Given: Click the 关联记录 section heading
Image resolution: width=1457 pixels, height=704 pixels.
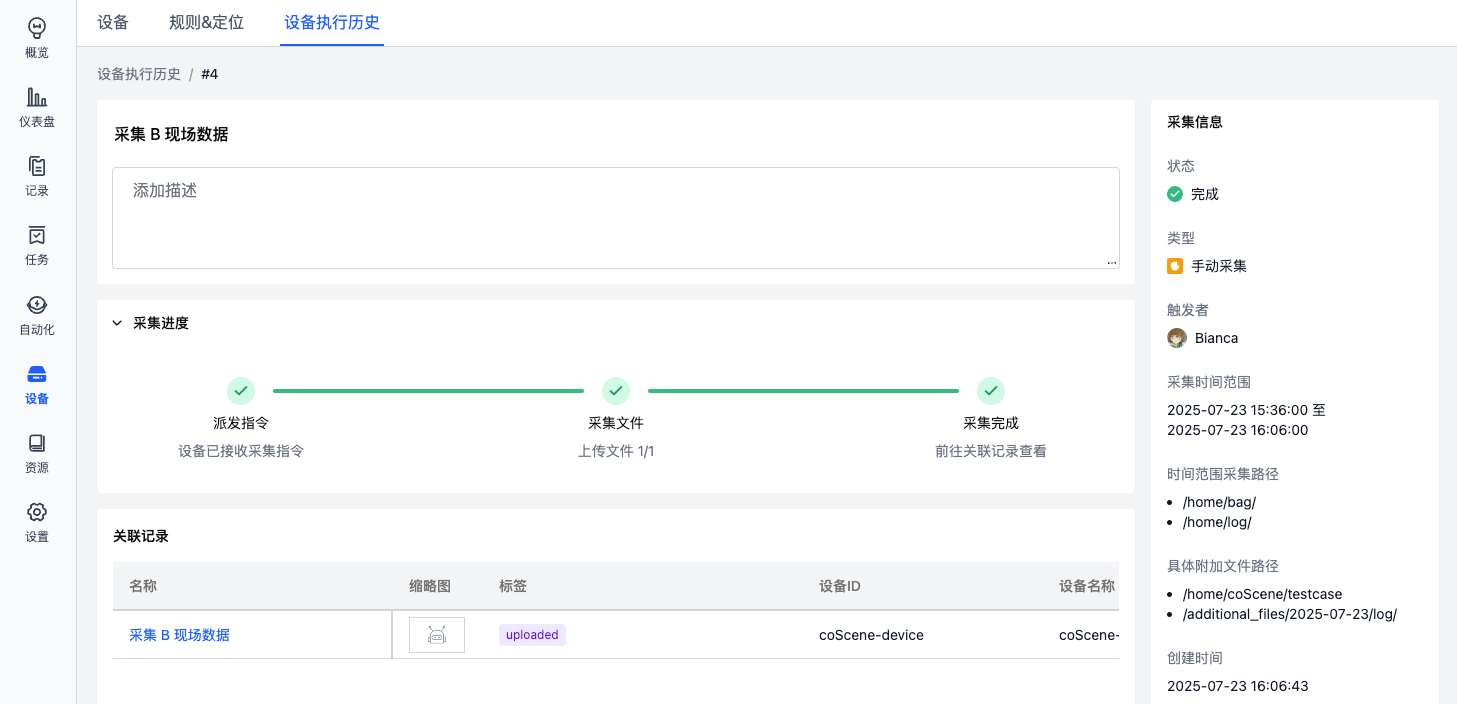Looking at the screenshot, I should pos(141,536).
